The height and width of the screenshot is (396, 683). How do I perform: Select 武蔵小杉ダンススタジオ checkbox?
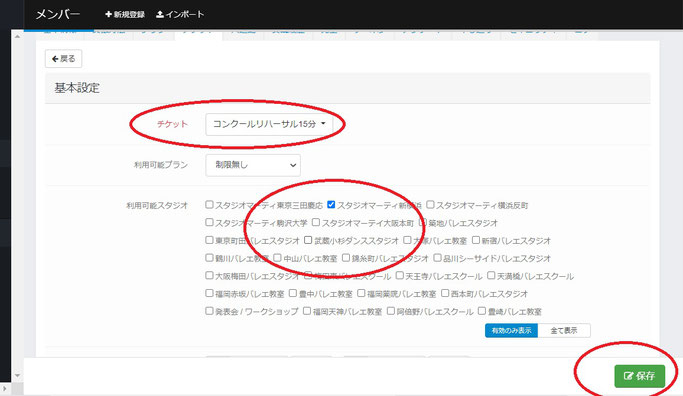coord(308,240)
